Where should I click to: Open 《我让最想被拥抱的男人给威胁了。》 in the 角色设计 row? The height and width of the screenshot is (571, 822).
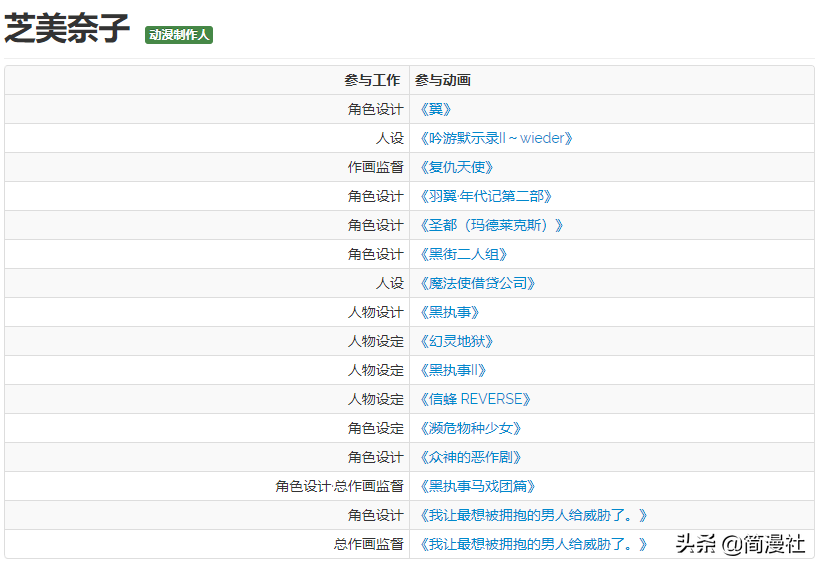(x=532, y=516)
